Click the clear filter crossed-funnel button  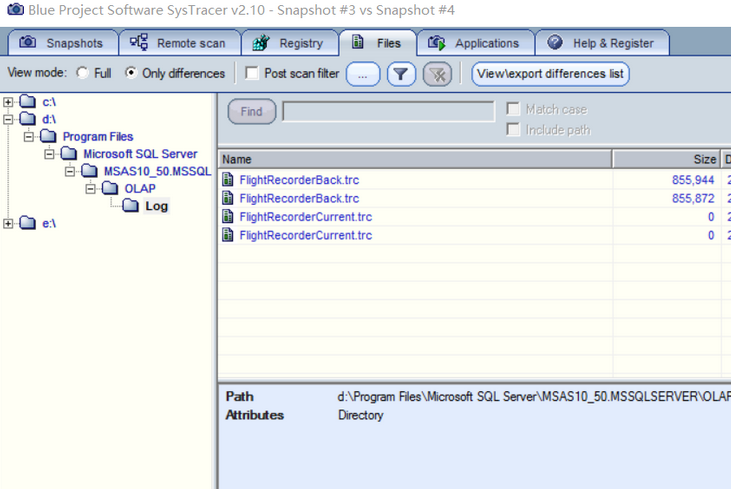tap(437, 74)
